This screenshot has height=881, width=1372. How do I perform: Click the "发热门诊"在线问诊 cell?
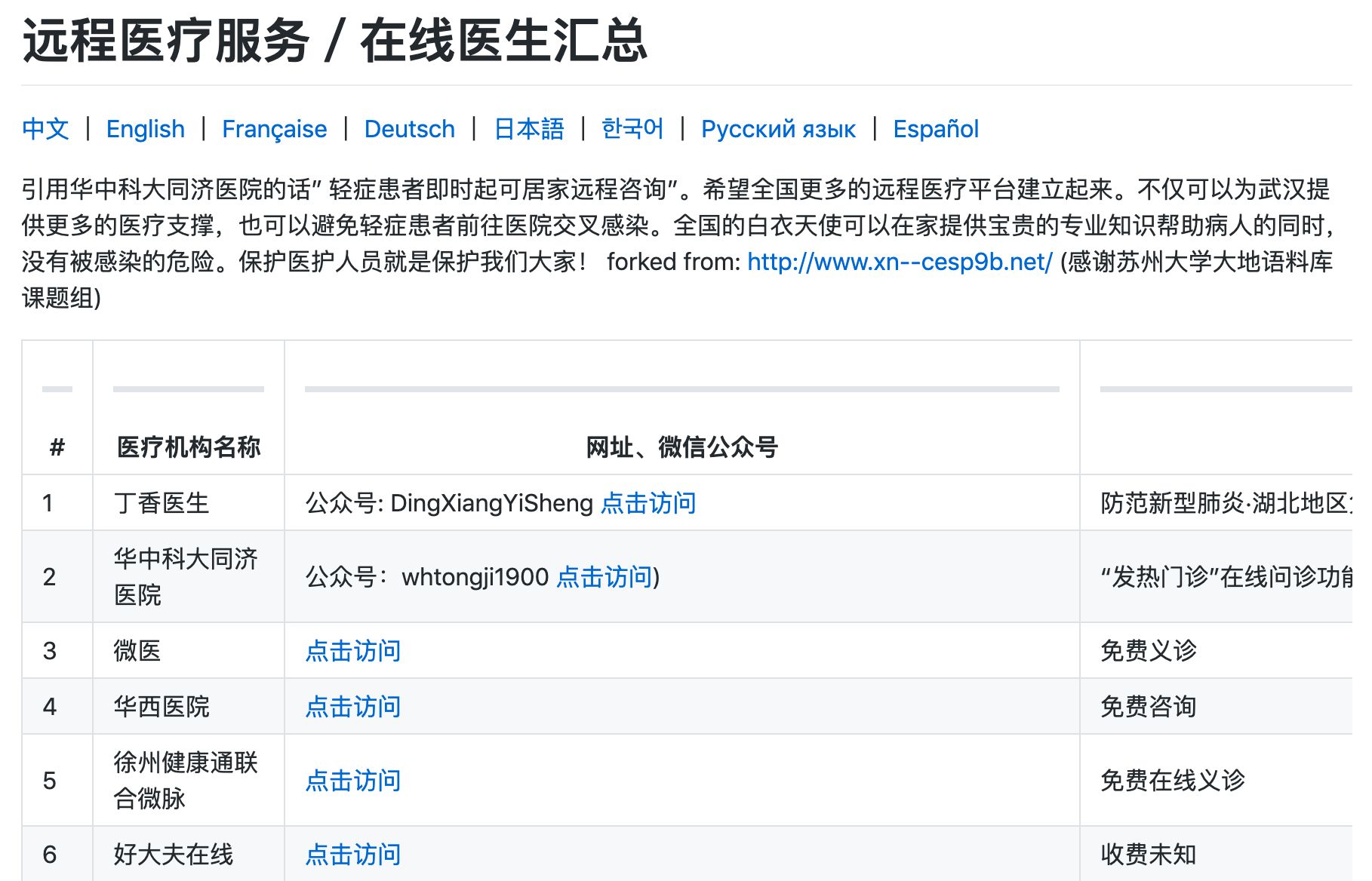coord(1216,577)
